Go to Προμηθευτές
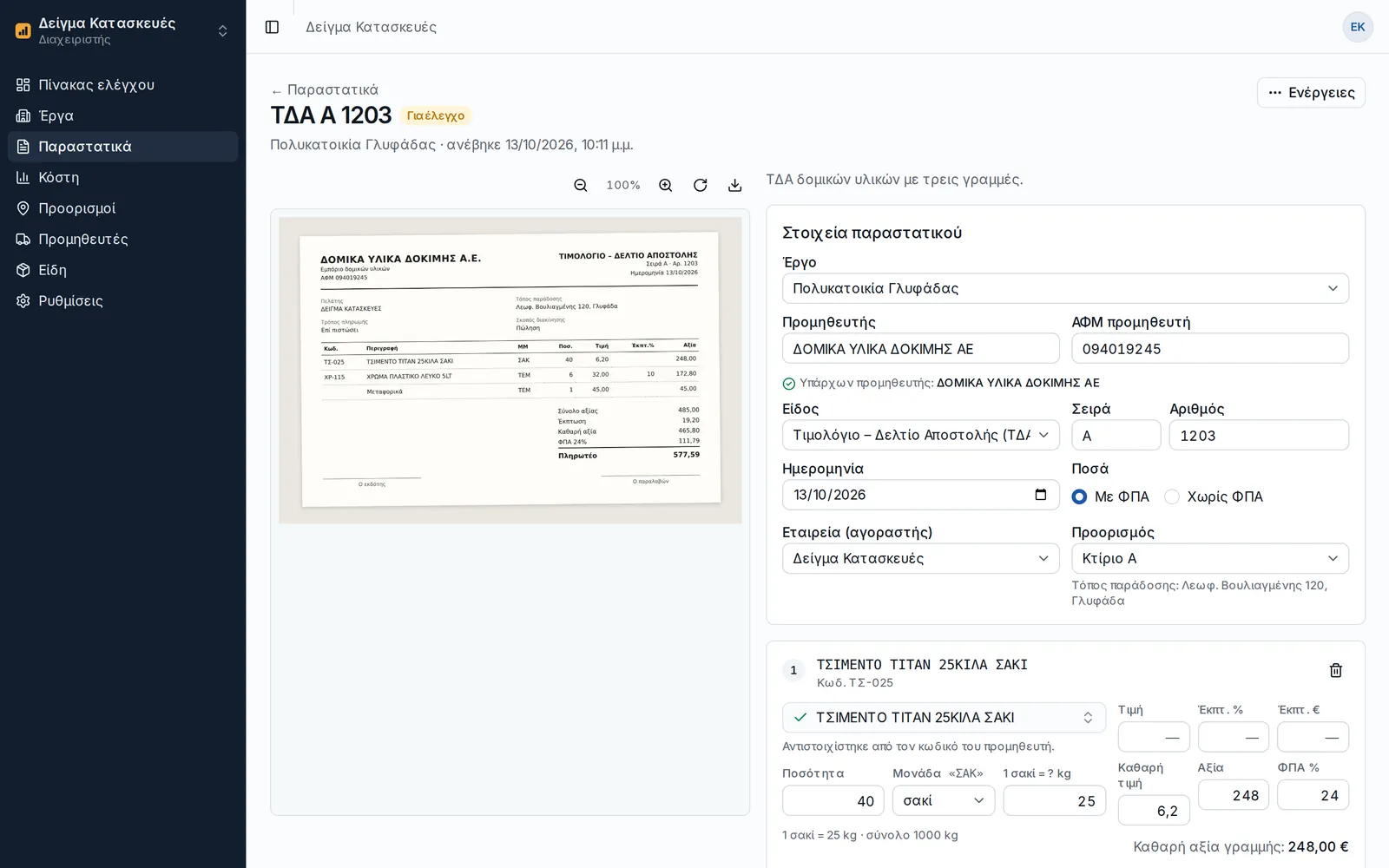 (122, 239)
